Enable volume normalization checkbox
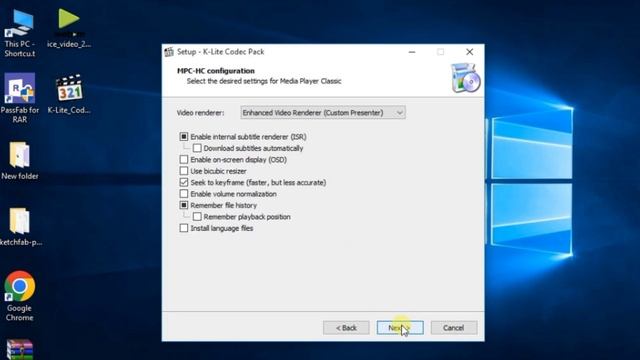640x360 pixels. pos(184,193)
